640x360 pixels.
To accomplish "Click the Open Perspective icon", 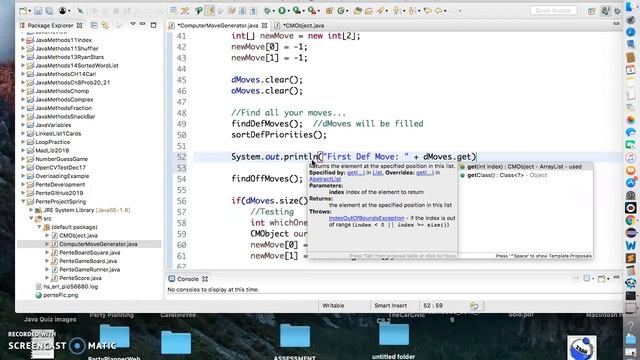I will click(x=591, y=11).
